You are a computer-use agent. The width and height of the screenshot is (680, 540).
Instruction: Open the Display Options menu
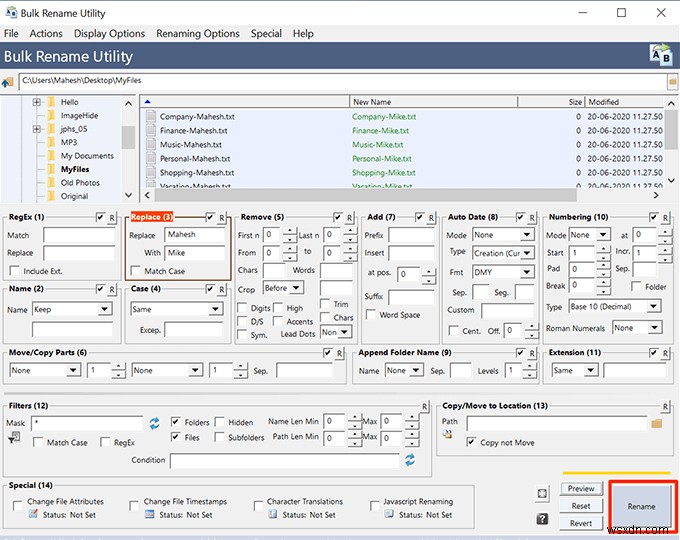[x=109, y=33]
